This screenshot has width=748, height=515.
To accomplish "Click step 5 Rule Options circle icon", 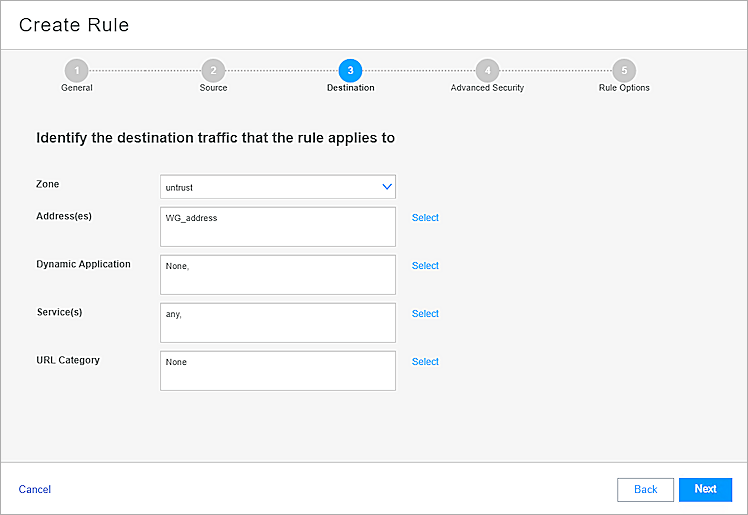I will (x=624, y=70).
